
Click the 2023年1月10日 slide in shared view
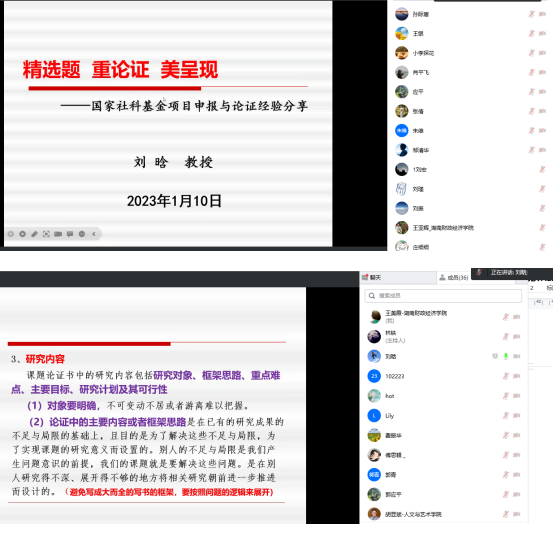click(168, 123)
